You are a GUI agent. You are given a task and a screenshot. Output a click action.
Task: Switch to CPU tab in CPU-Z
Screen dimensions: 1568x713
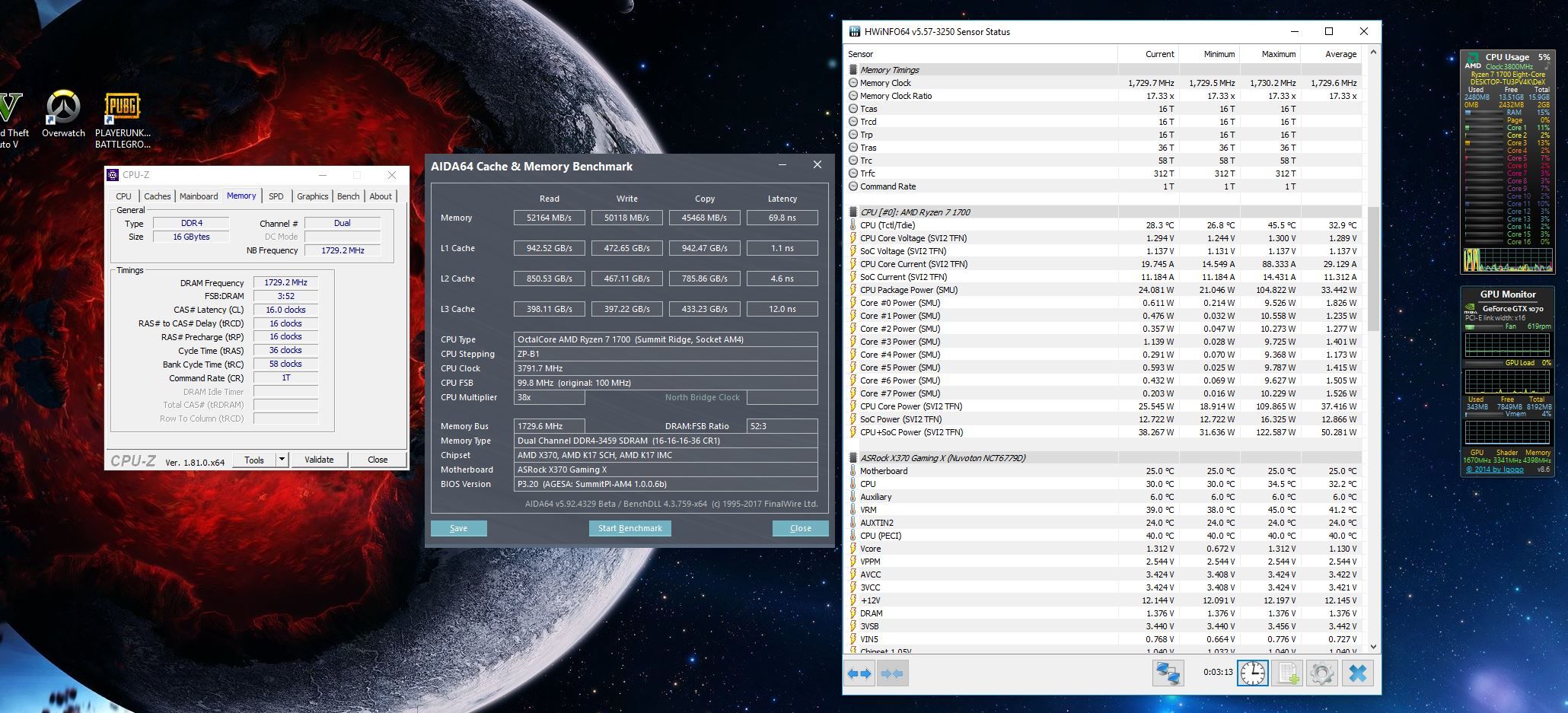123,196
